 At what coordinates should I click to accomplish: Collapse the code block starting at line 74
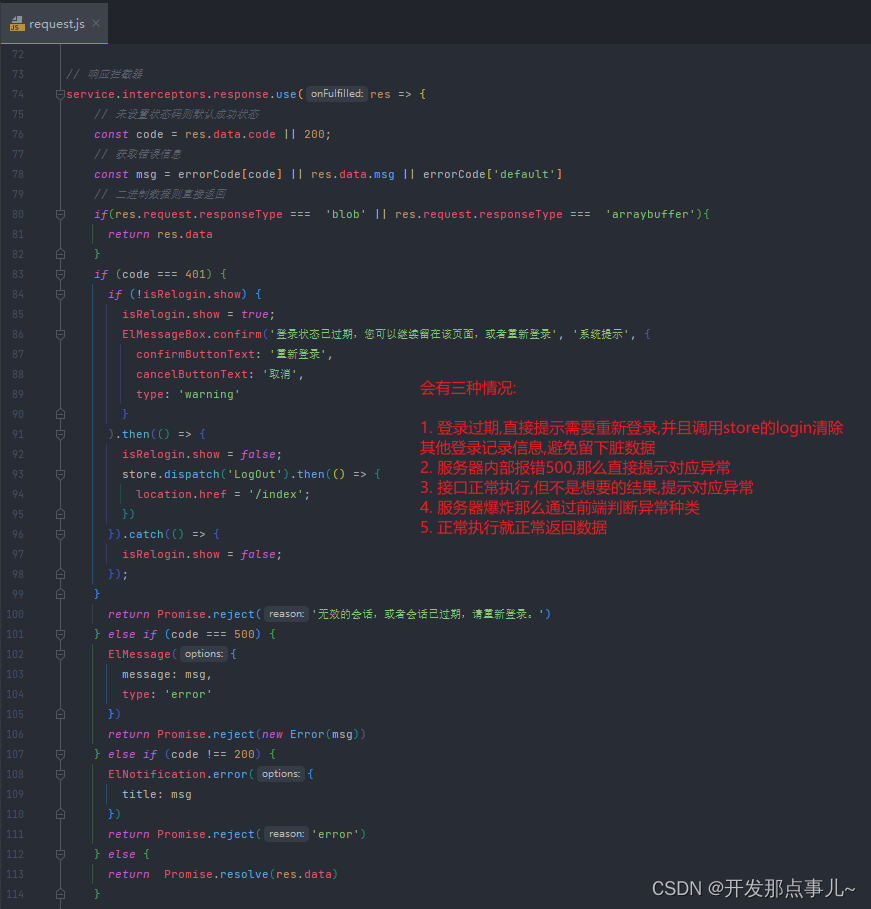(60, 94)
